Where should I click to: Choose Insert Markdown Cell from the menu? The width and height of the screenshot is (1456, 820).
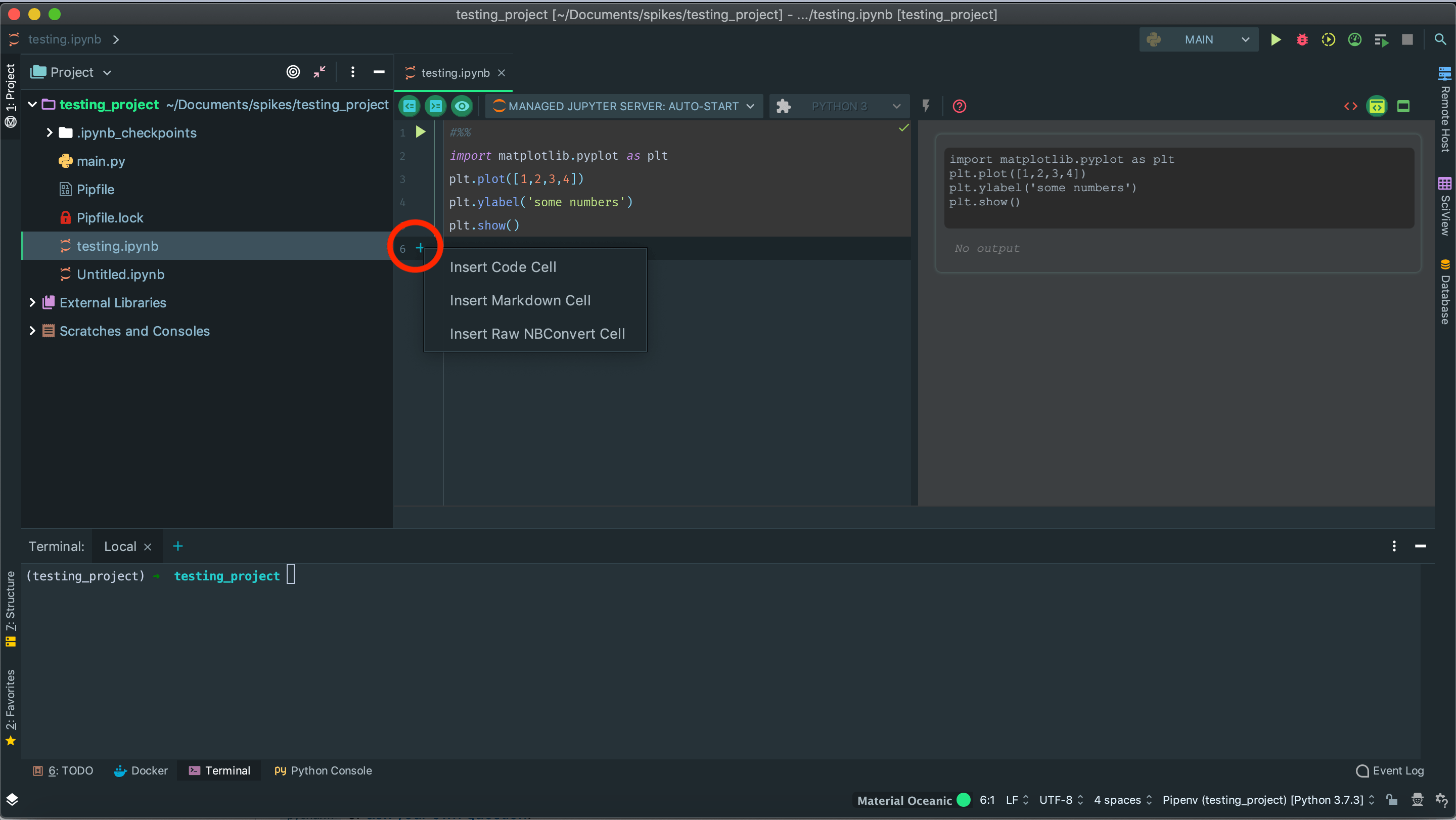[520, 300]
